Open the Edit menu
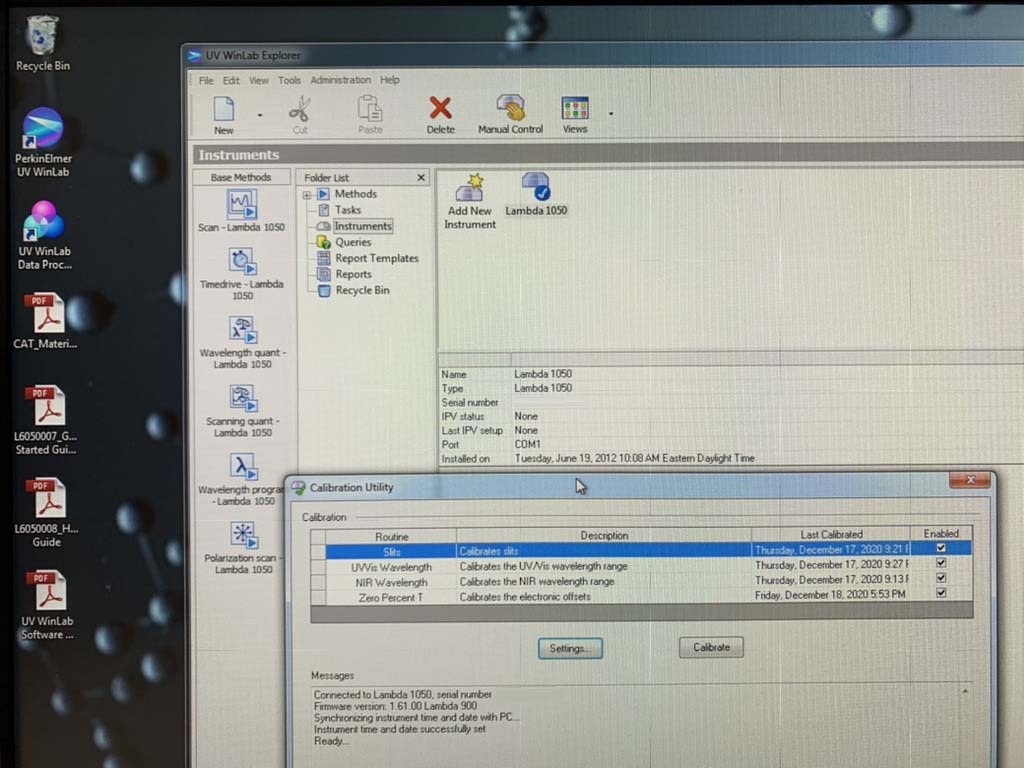The height and width of the screenshot is (768, 1024). click(231, 80)
